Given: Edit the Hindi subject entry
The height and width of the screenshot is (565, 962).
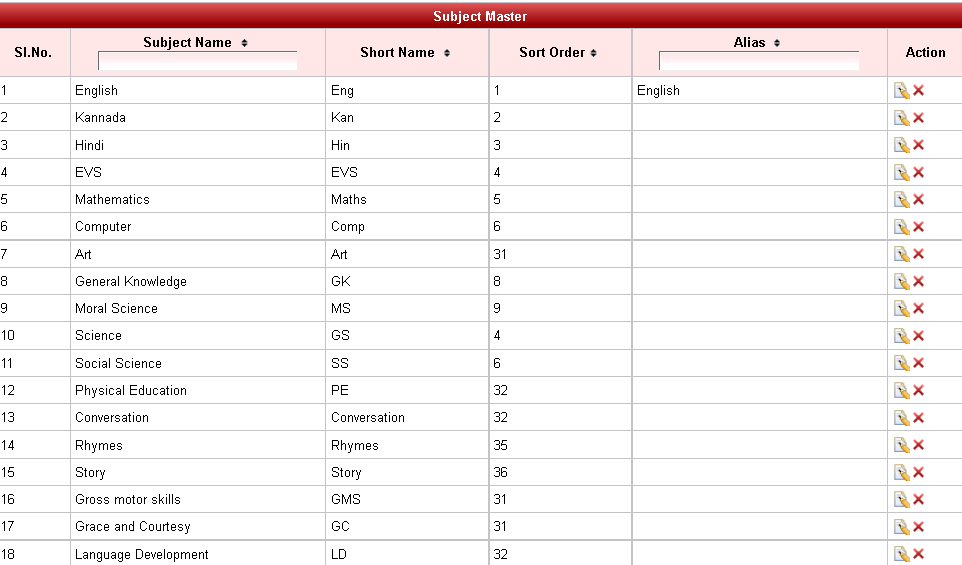Looking at the screenshot, I should [901, 145].
